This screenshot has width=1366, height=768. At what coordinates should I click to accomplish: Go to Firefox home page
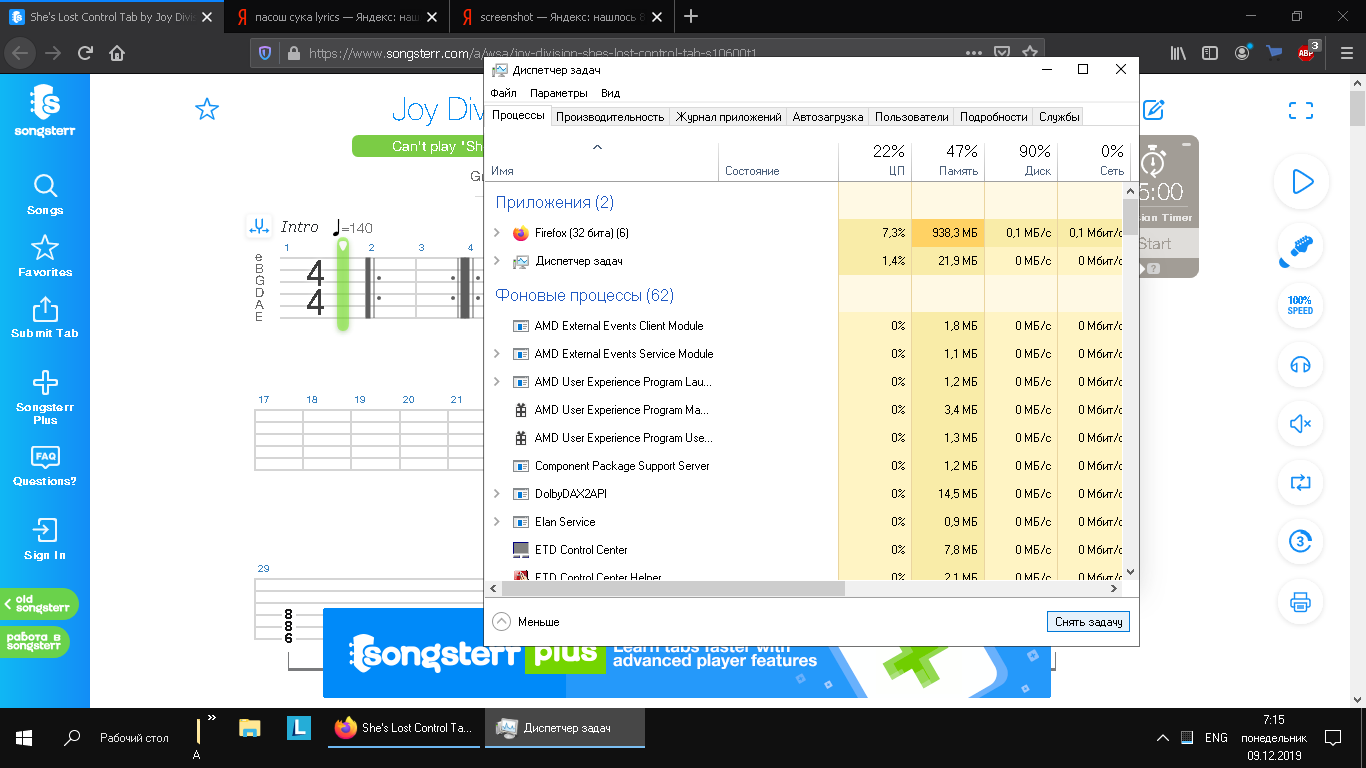point(117,53)
